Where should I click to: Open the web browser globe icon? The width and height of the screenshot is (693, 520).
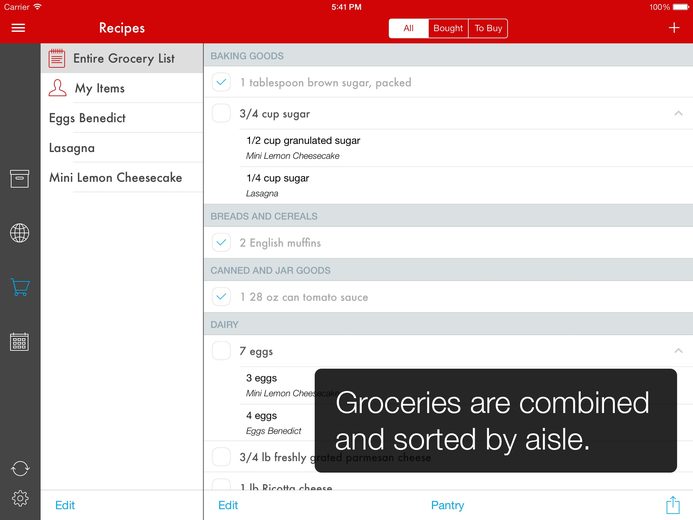[x=20, y=233]
